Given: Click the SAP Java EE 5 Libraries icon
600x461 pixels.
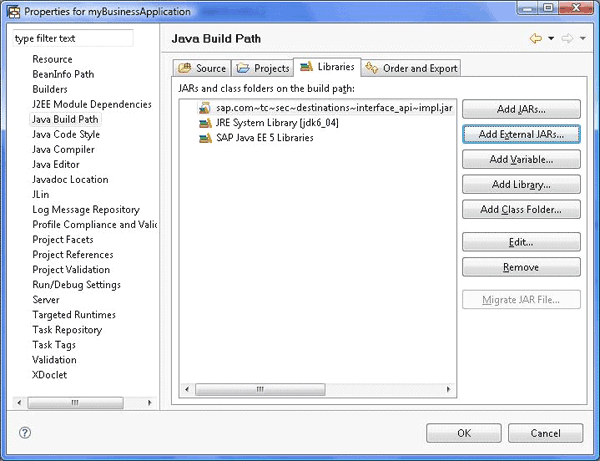Looking at the screenshot, I should coord(205,138).
